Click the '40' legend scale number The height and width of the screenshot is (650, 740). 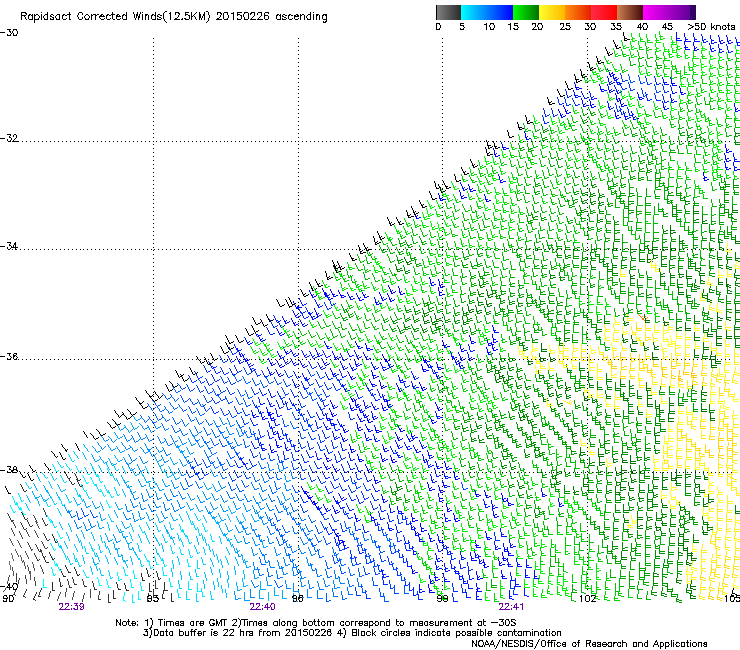coord(642,27)
